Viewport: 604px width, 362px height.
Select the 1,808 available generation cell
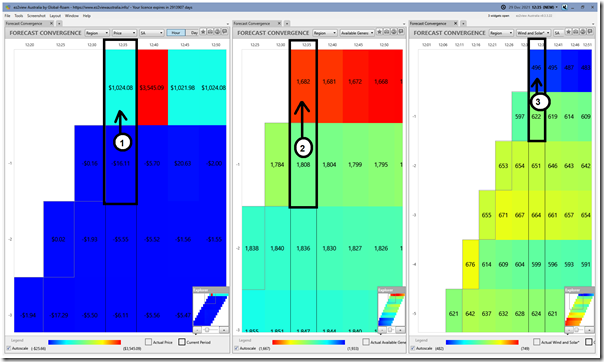click(303, 164)
